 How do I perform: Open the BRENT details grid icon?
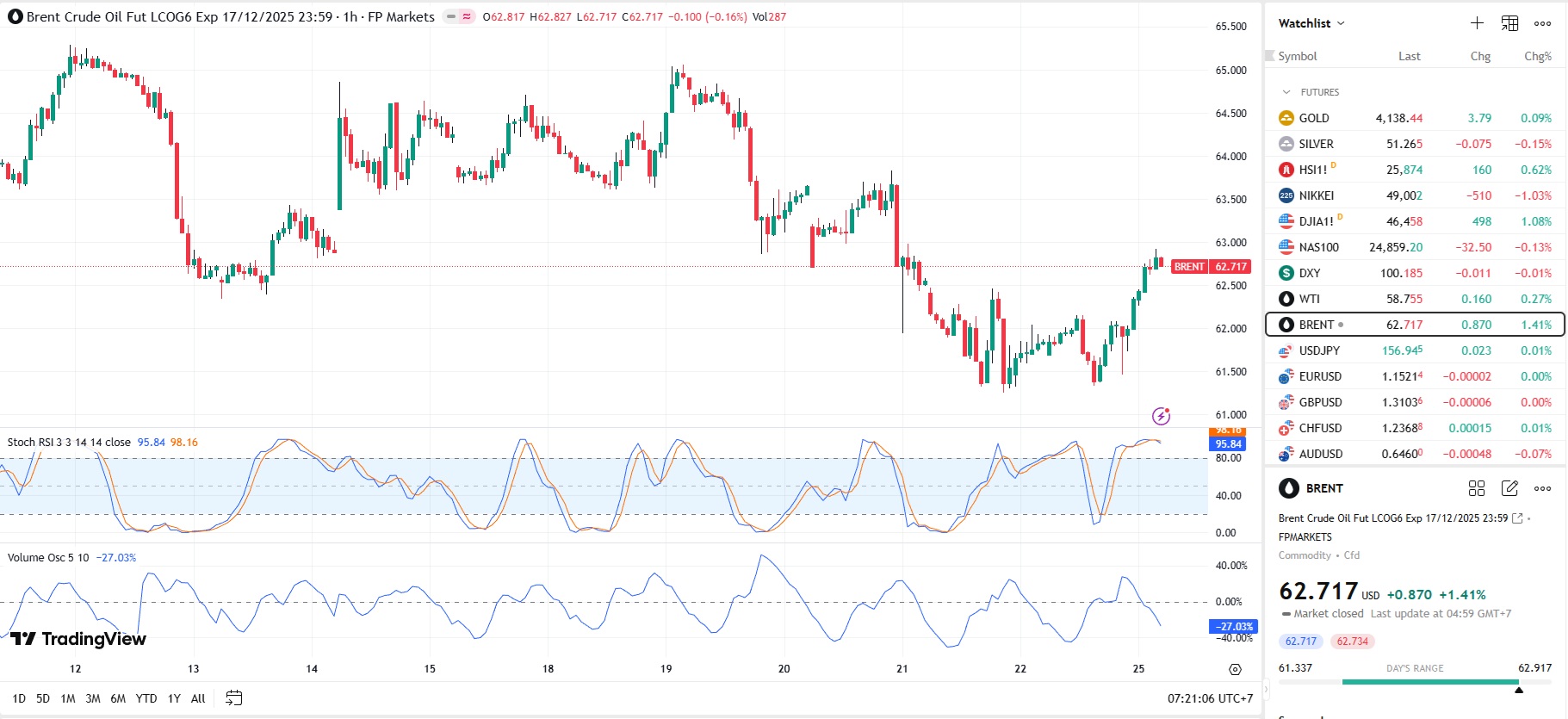1476,488
